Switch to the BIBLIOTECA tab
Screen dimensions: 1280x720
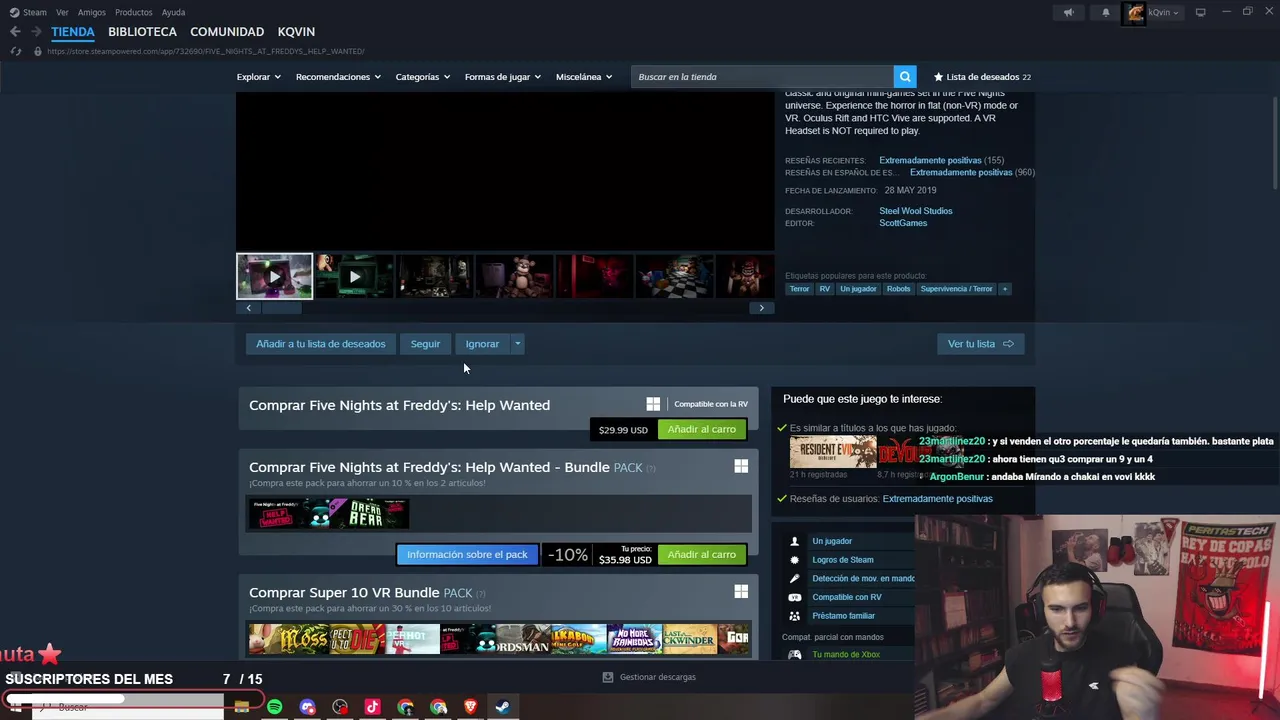[x=142, y=32]
